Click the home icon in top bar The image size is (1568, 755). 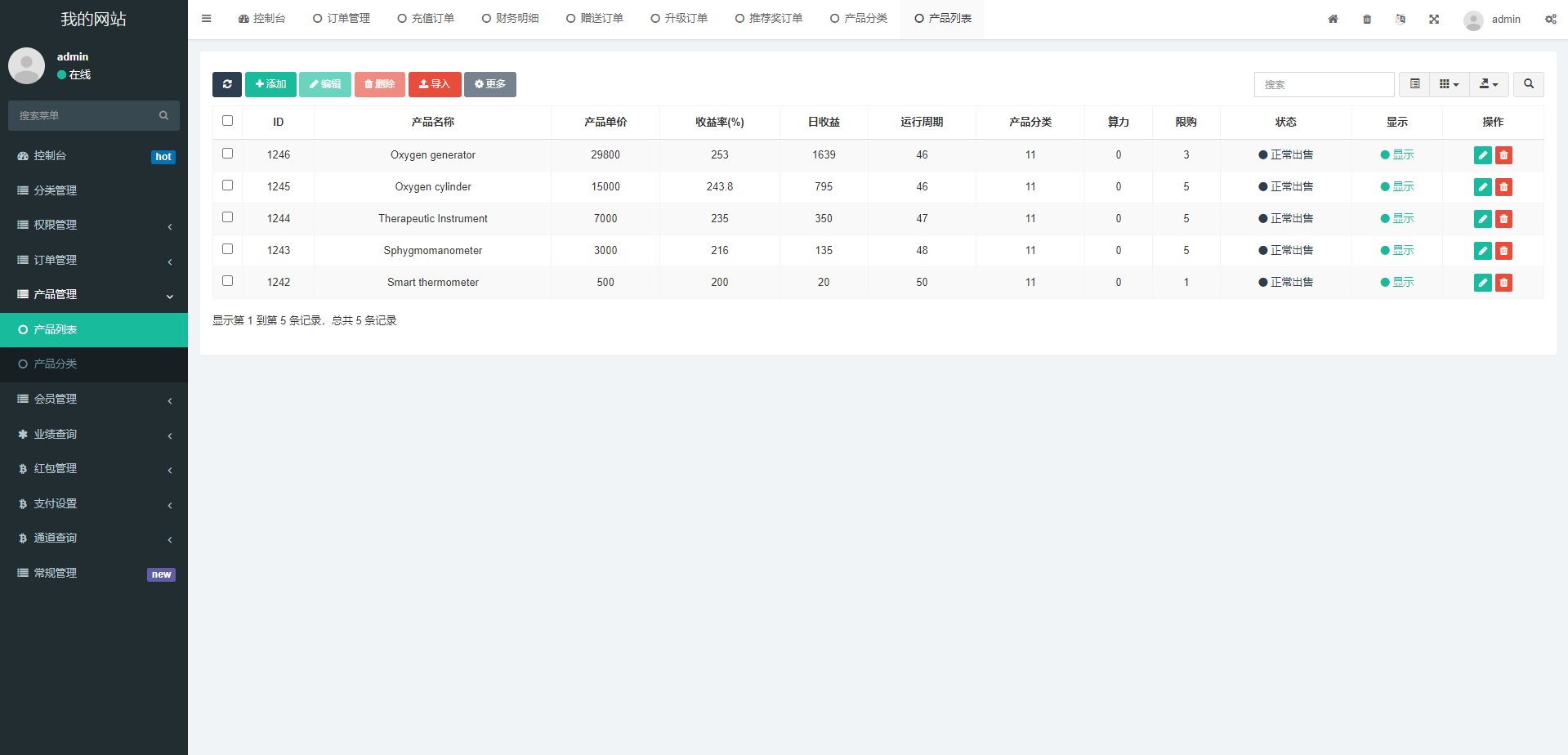[1333, 19]
